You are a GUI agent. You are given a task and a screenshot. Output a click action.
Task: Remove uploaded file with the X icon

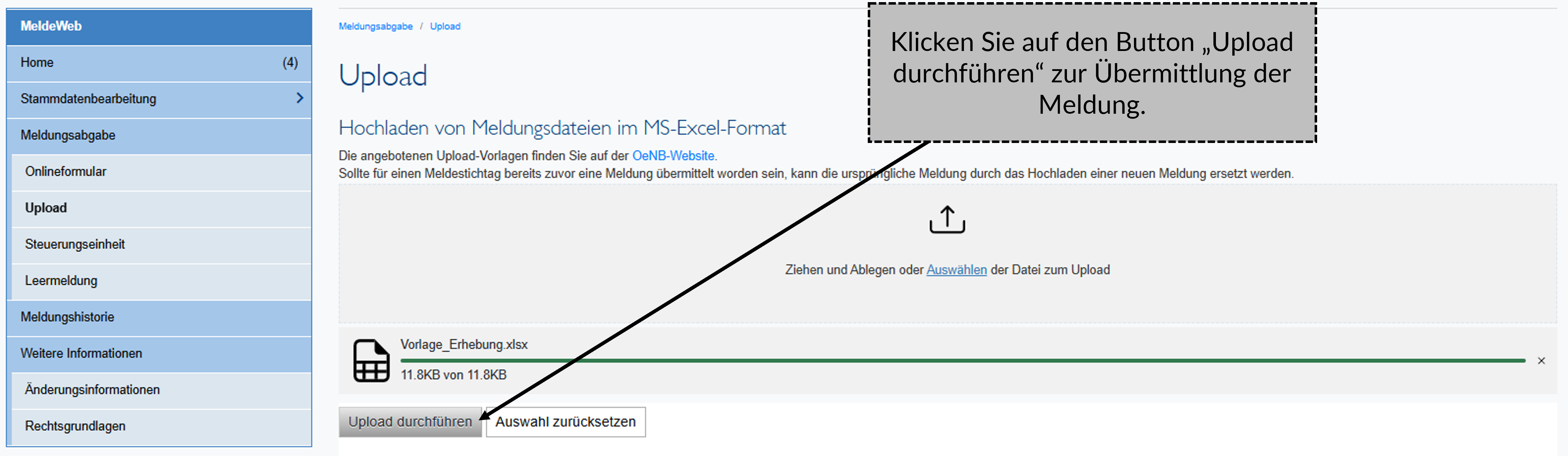pos(1541,361)
